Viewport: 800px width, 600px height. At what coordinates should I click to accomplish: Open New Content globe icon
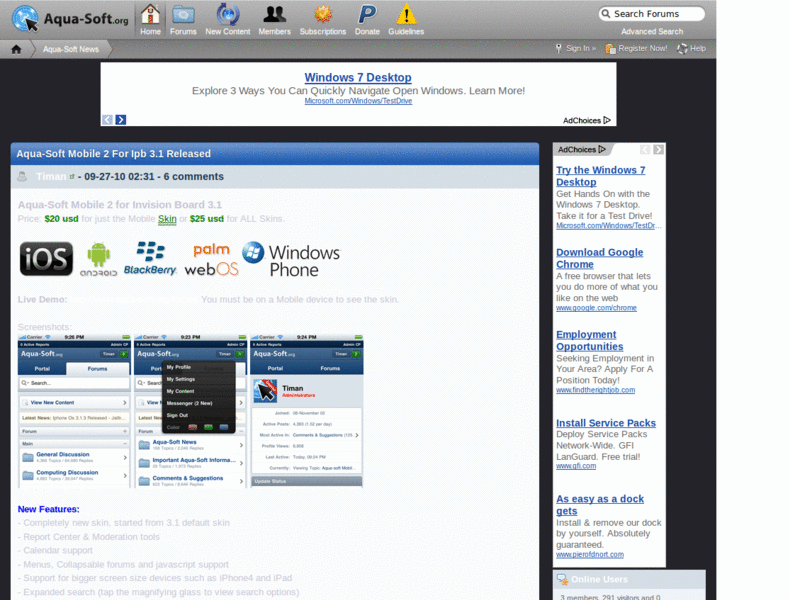tap(228, 14)
